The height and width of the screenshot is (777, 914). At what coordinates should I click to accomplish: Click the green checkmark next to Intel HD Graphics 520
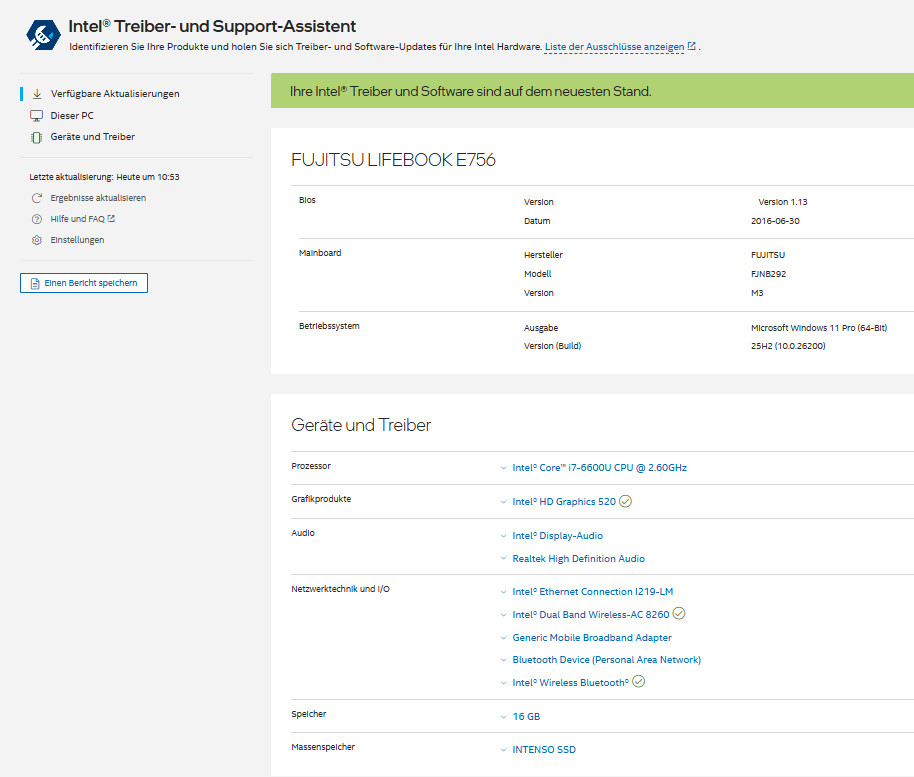(626, 502)
